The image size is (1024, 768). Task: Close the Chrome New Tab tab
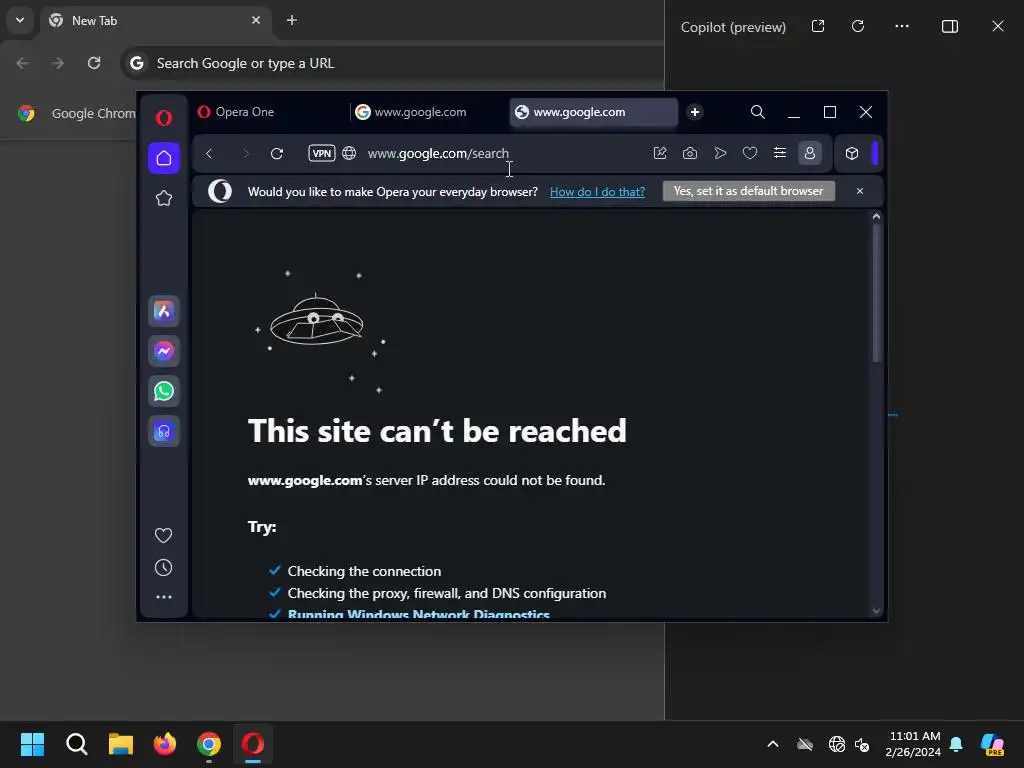tap(256, 20)
